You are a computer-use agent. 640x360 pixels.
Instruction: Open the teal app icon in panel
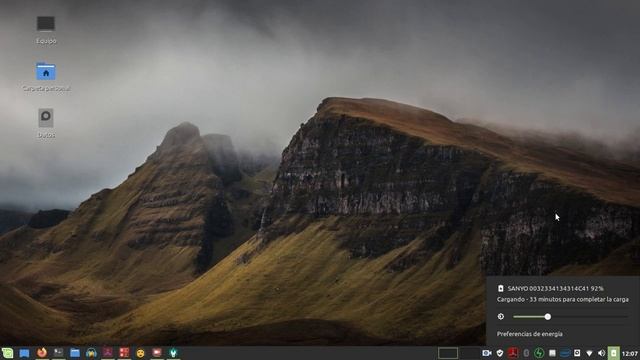pos(173,353)
